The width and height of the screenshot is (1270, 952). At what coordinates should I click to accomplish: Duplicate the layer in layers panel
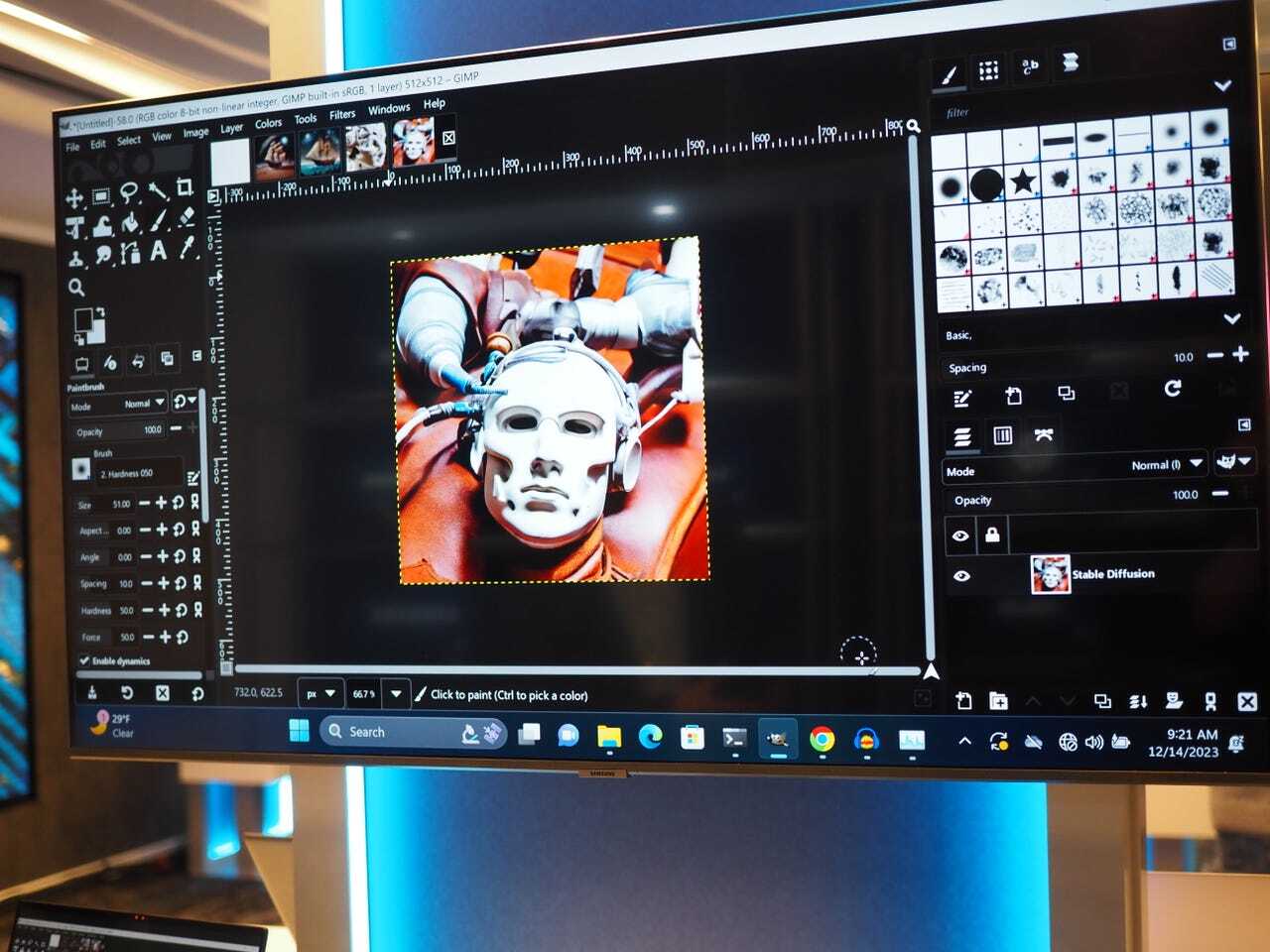[x=1102, y=701]
